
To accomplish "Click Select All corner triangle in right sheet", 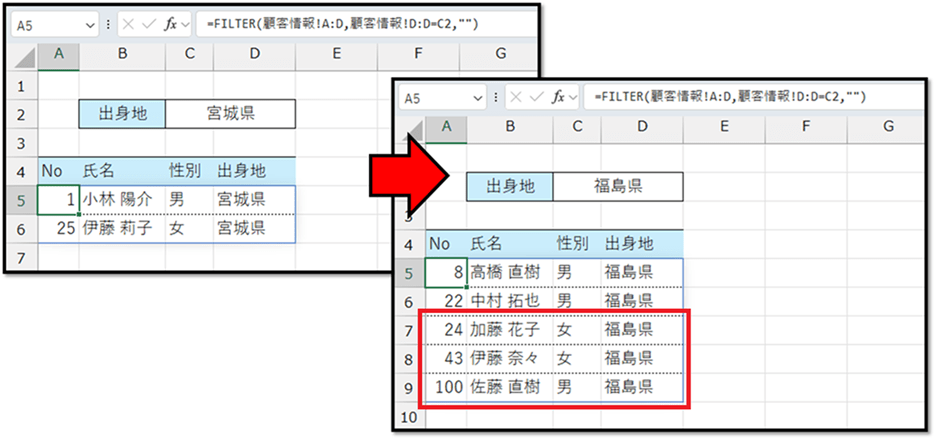I will pos(410,126).
